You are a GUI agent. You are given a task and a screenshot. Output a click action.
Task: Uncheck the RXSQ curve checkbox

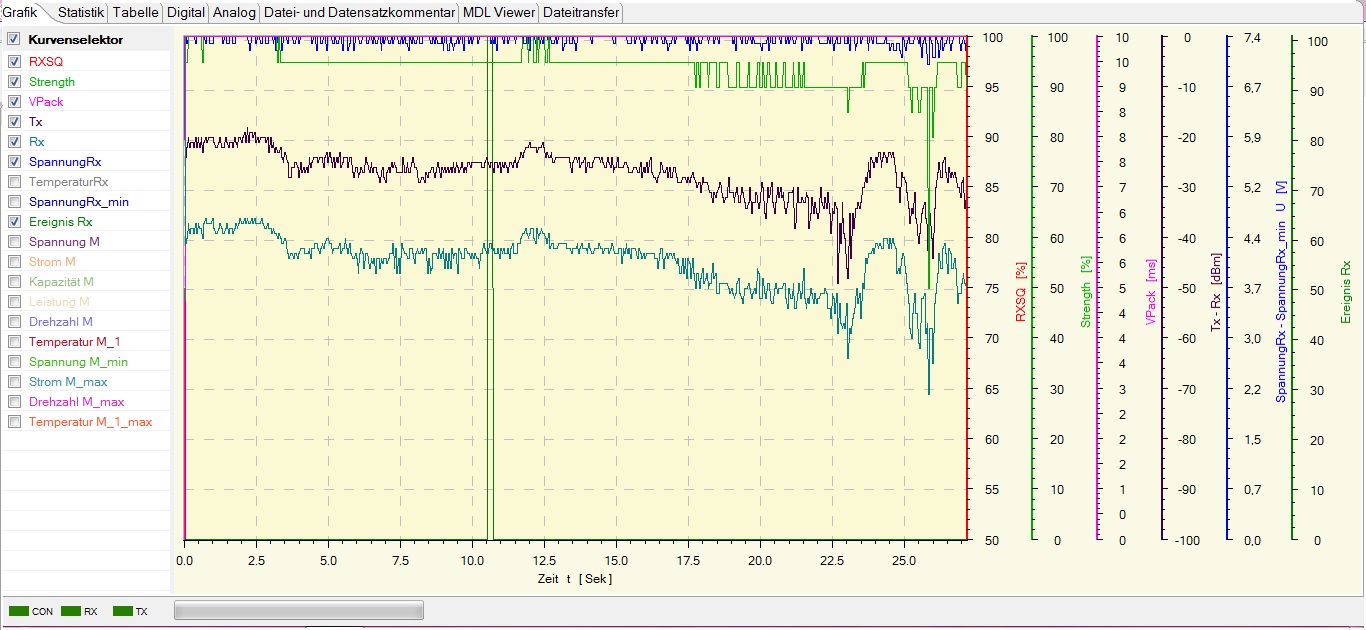(14, 61)
